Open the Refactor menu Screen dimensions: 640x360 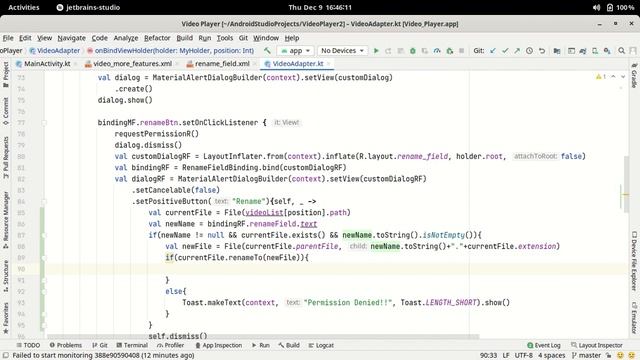point(157,38)
